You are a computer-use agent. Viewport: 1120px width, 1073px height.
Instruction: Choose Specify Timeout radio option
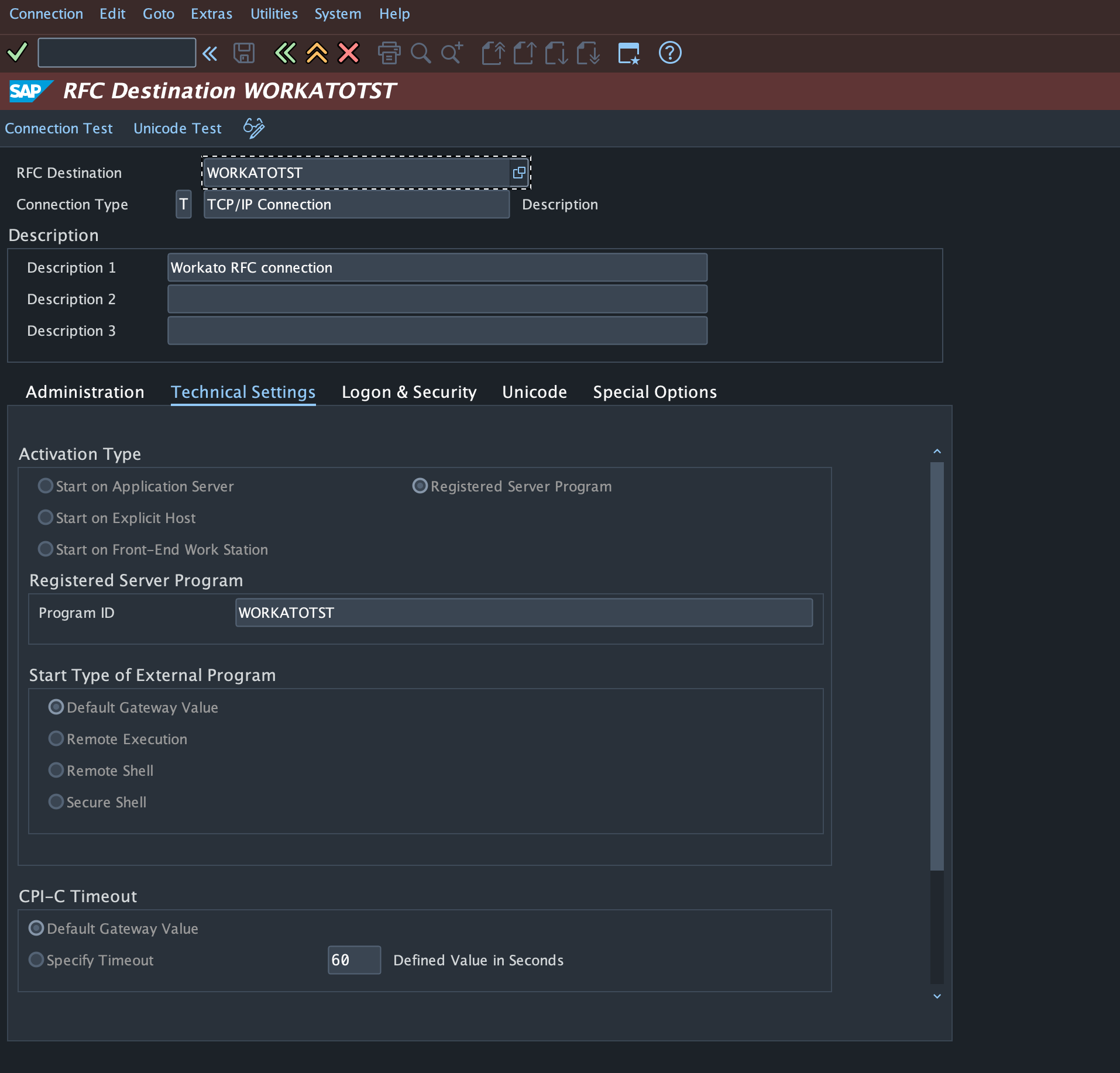[36, 960]
